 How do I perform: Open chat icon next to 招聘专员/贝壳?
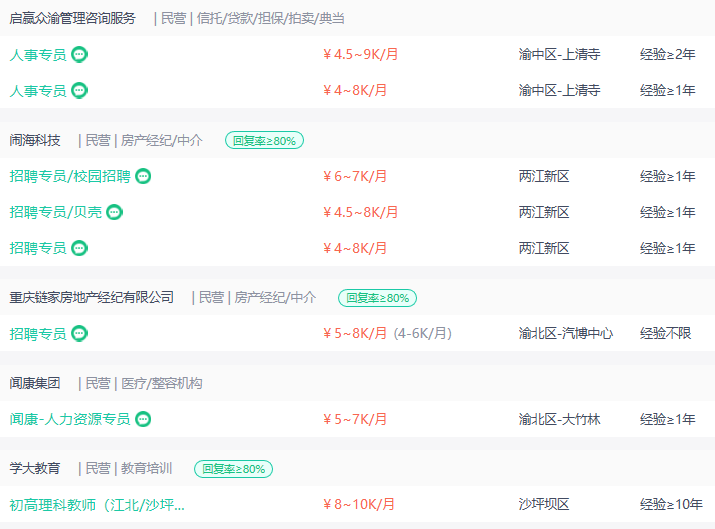(114, 213)
